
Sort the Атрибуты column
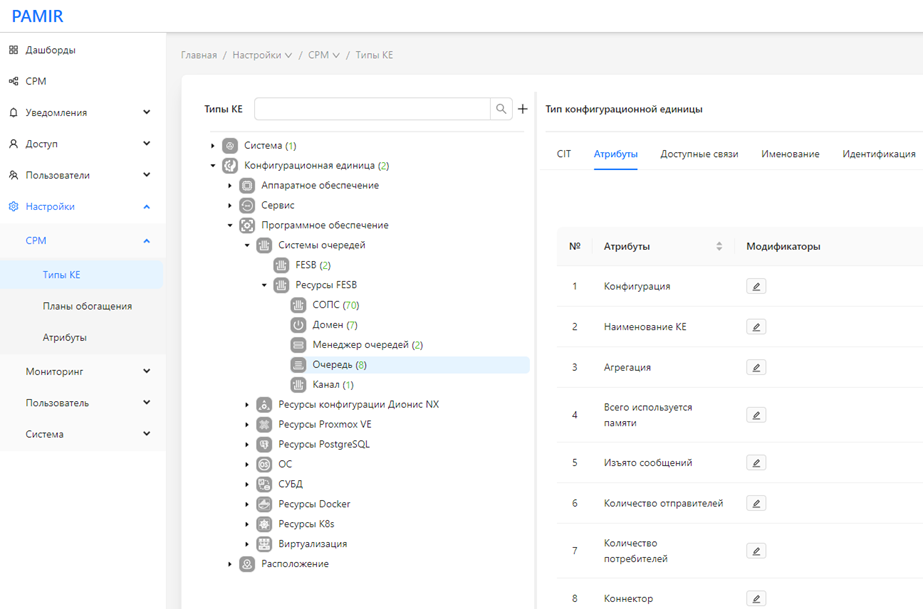click(x=719, y=246)
